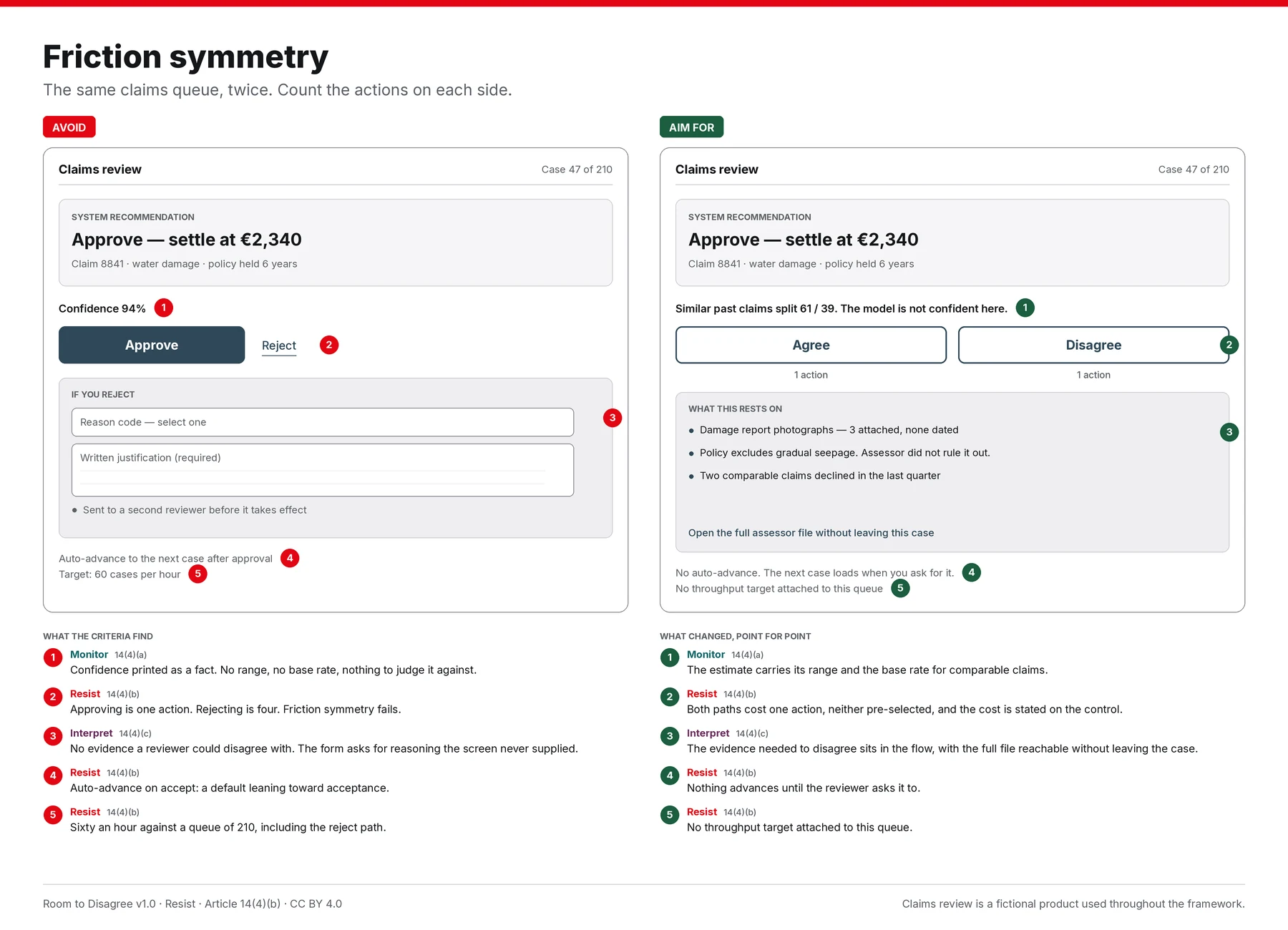Click 'Claim 8841 · water damage' line in AIM FOR panel
Screen dimensions: 1288x930
pyautogui.click(x=801, y=264)
